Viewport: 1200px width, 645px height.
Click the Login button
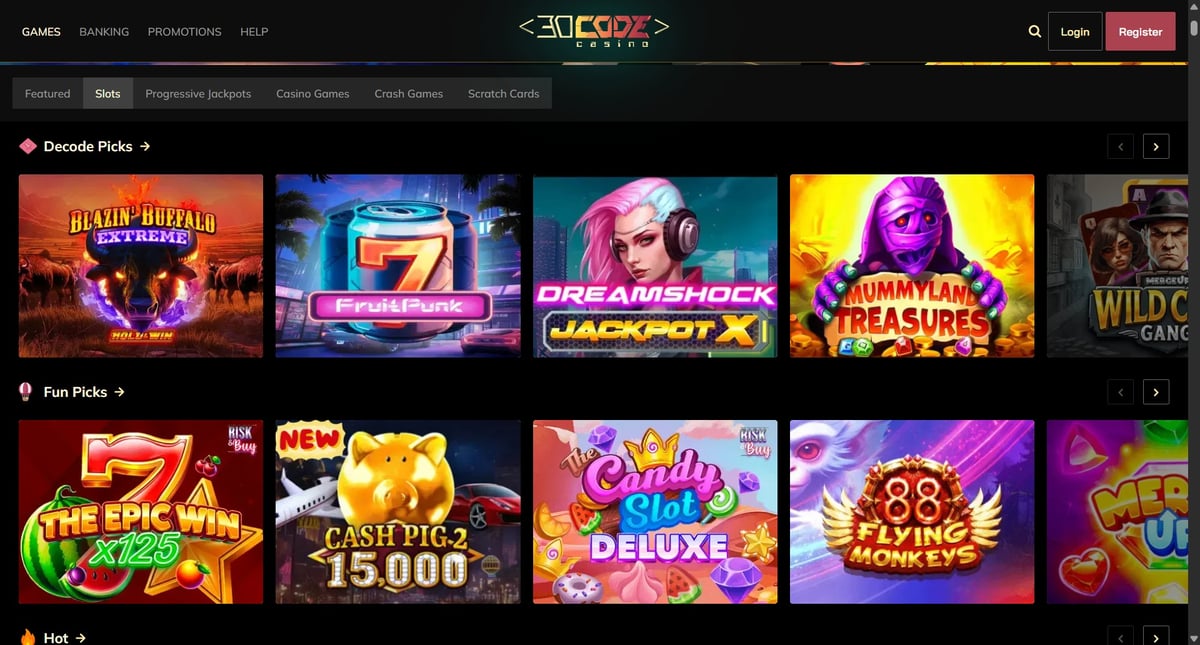click(x=1075, y=32)
